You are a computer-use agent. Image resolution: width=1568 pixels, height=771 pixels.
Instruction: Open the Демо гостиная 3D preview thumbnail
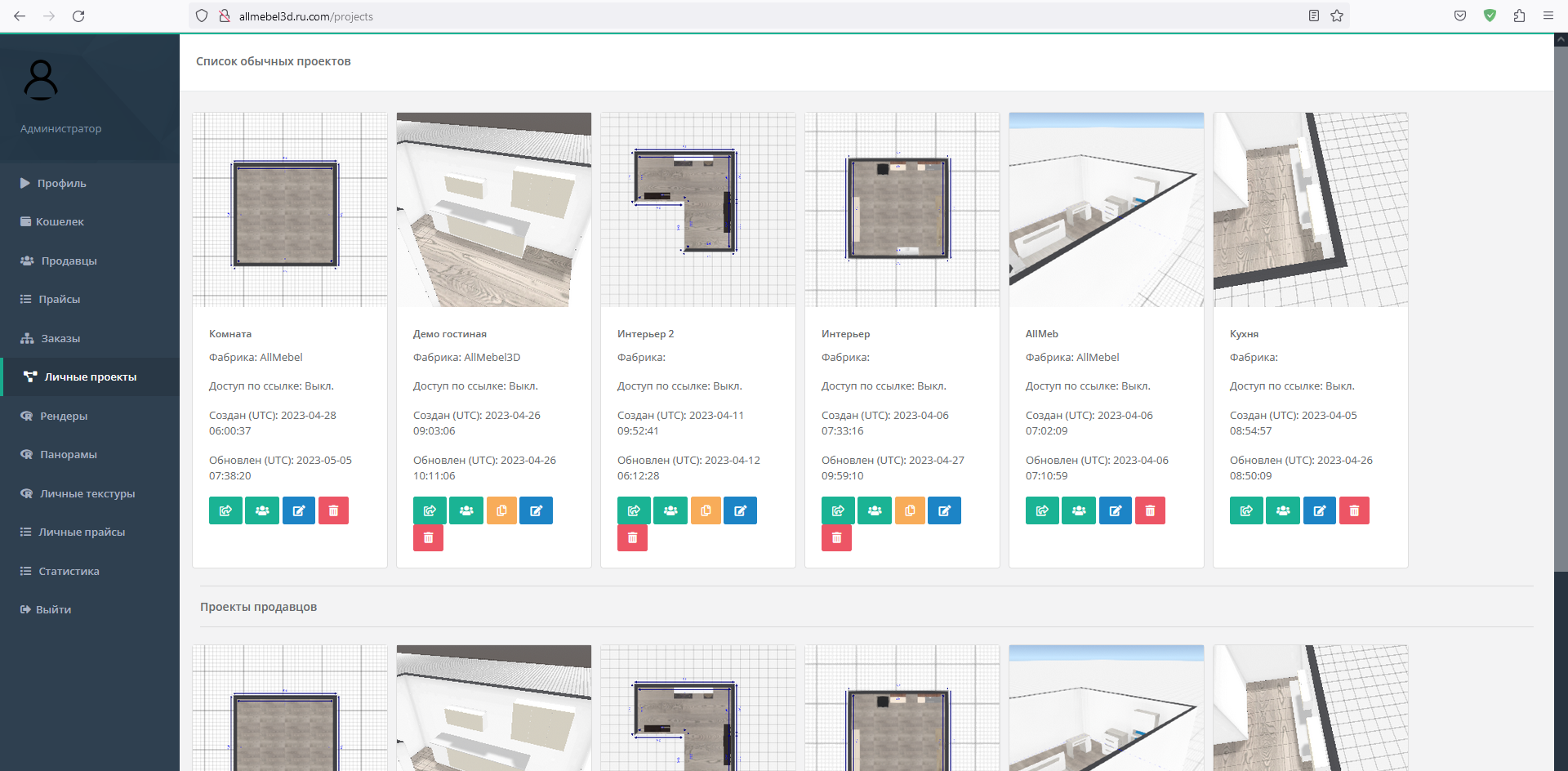point(494,210)
